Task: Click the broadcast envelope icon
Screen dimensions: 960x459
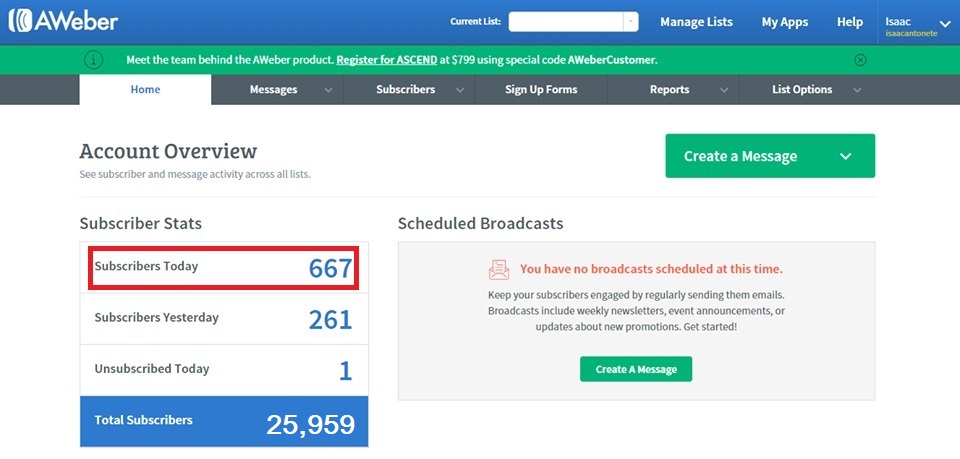Action: (x=499, y=269)
